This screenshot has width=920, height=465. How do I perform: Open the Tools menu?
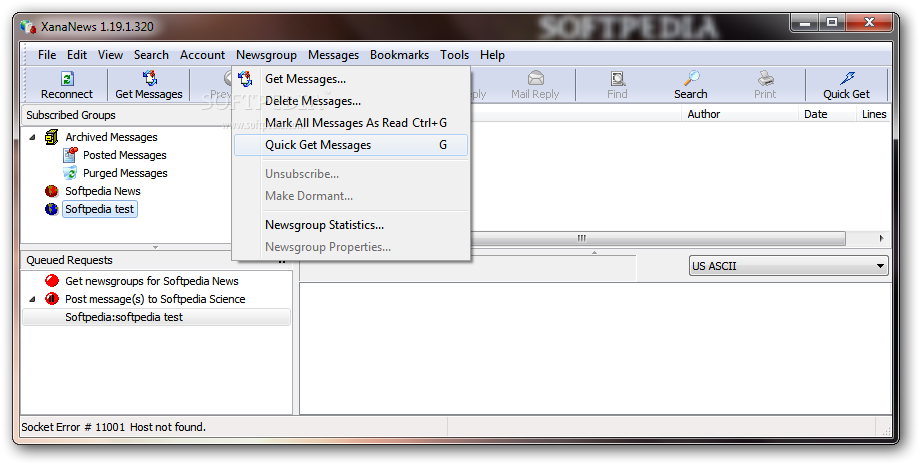tap(455, 55)
